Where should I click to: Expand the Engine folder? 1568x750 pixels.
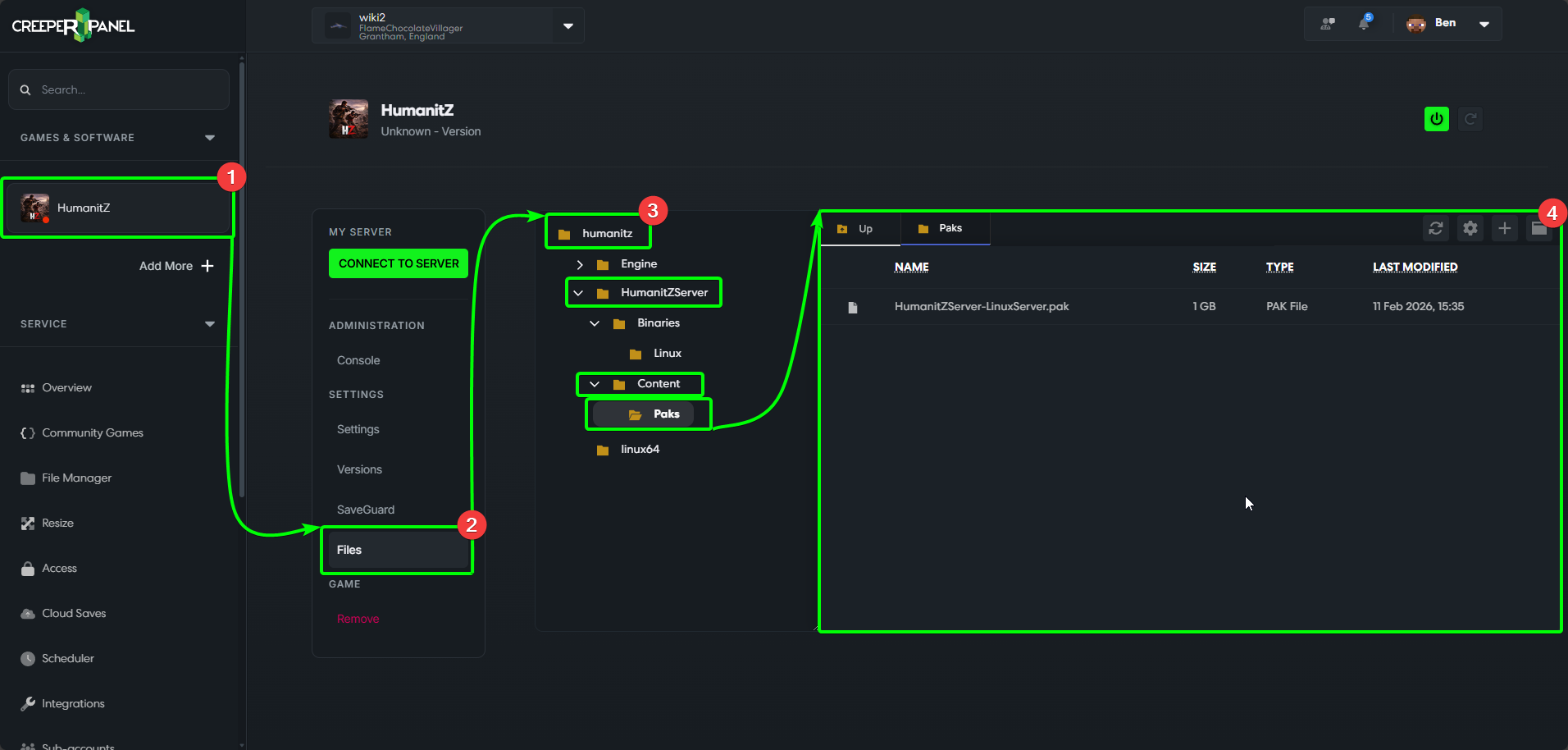(580, 264)
